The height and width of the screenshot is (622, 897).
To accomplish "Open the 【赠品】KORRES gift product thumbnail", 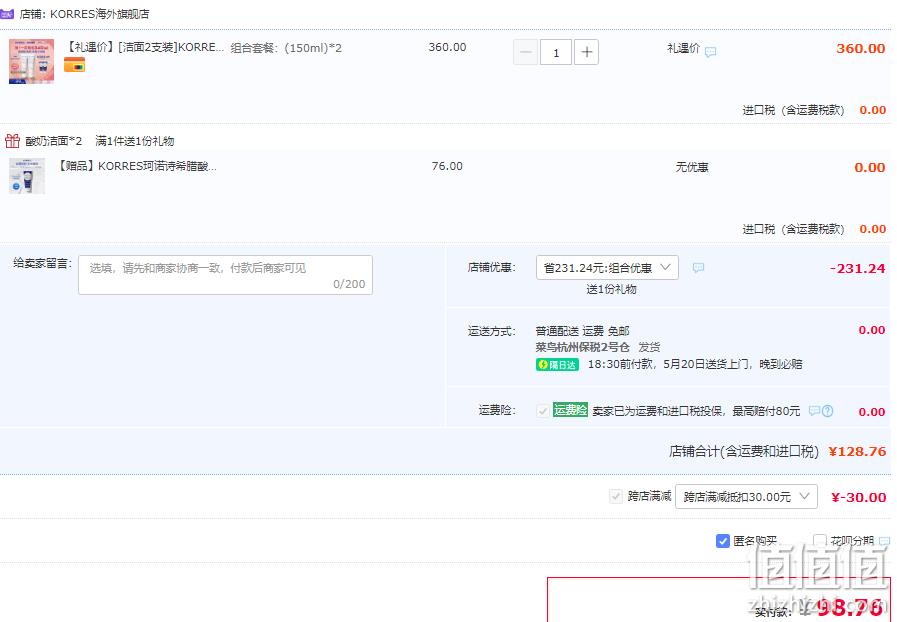I will [27, 176].
